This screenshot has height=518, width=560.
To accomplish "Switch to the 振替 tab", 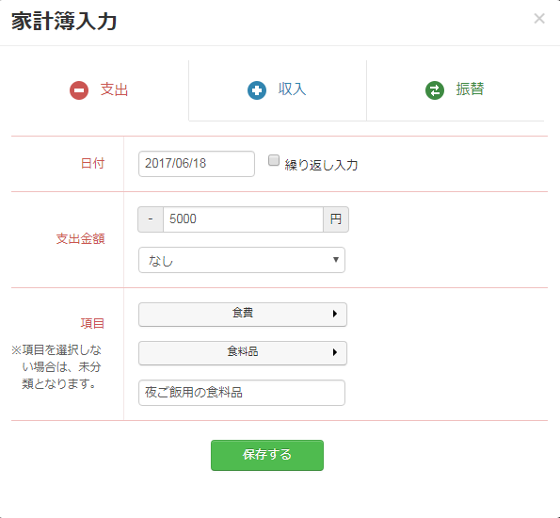I will [455, 90].
